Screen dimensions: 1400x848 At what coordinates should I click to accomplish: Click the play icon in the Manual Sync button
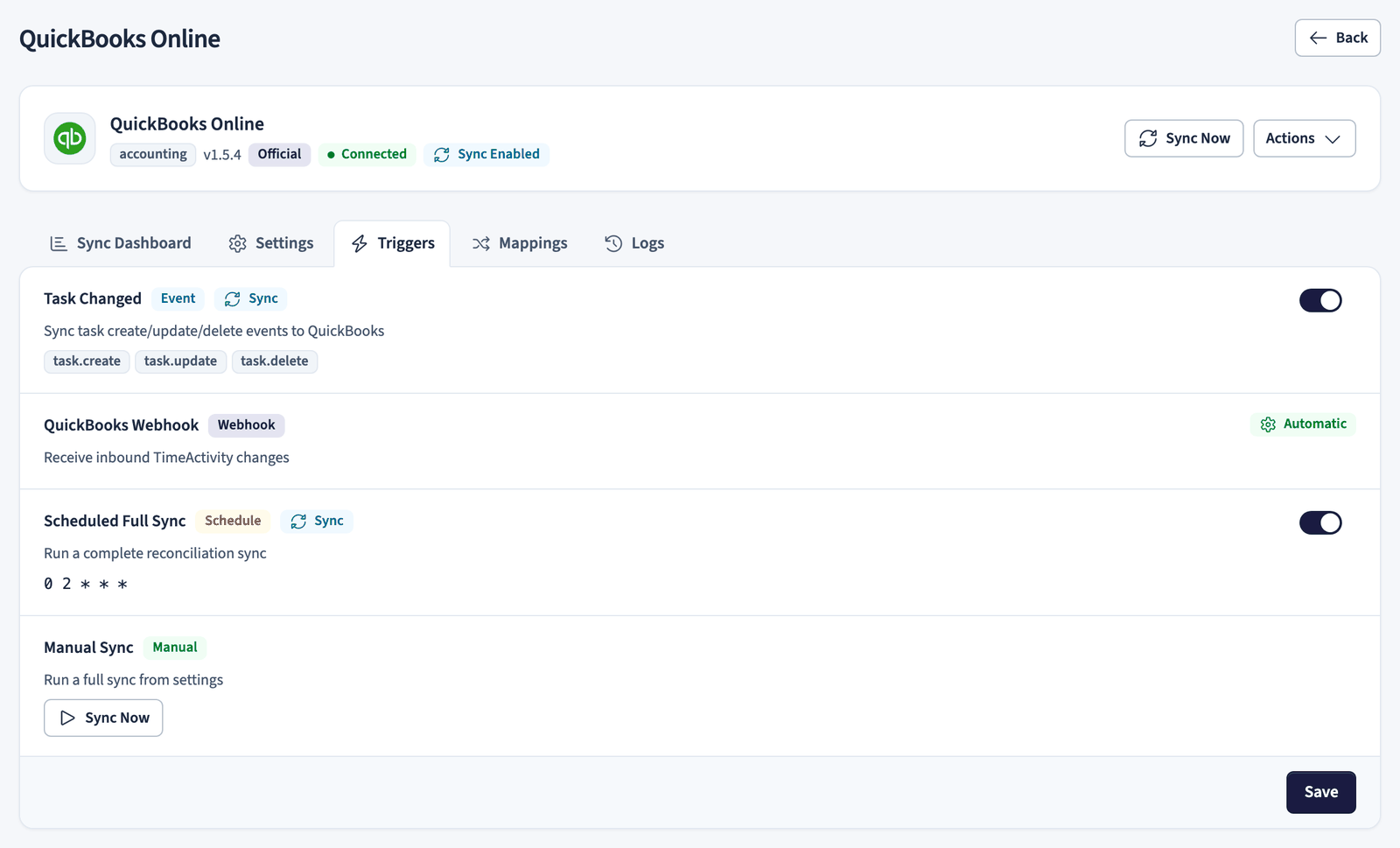tap(67, 718)
